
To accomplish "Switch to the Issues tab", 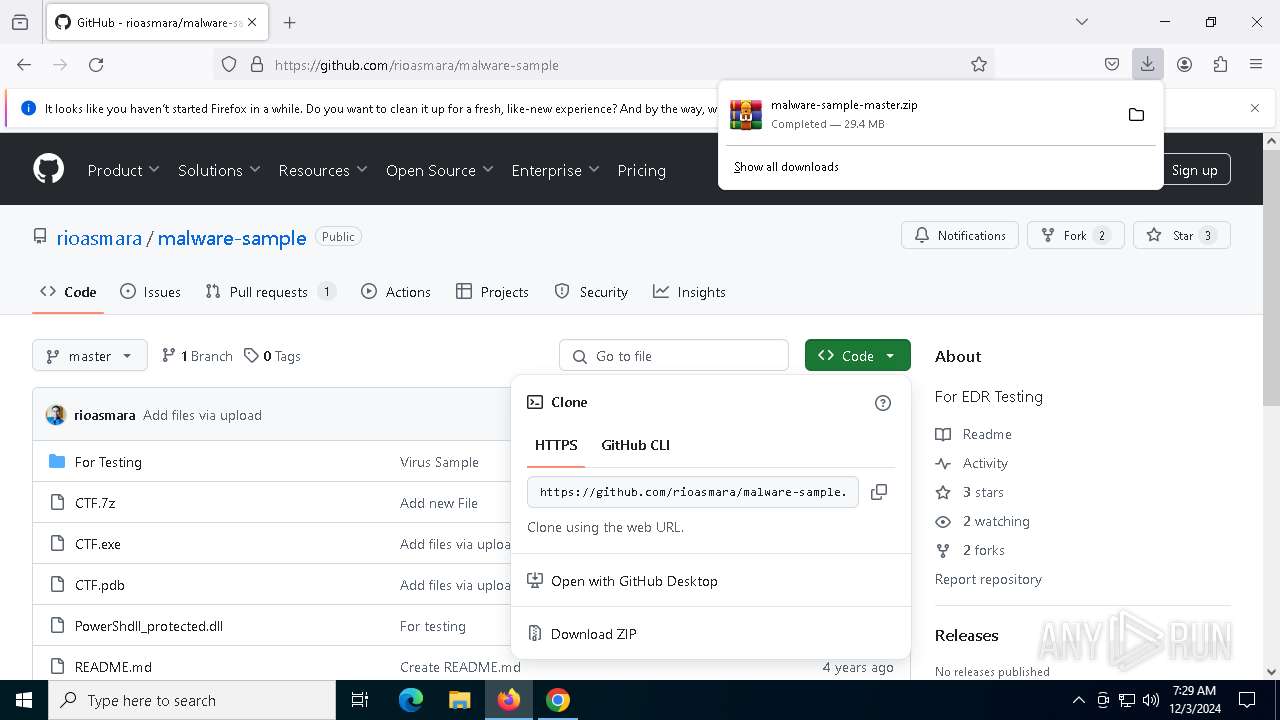I will pyautogui.click(x=150, y=292).
